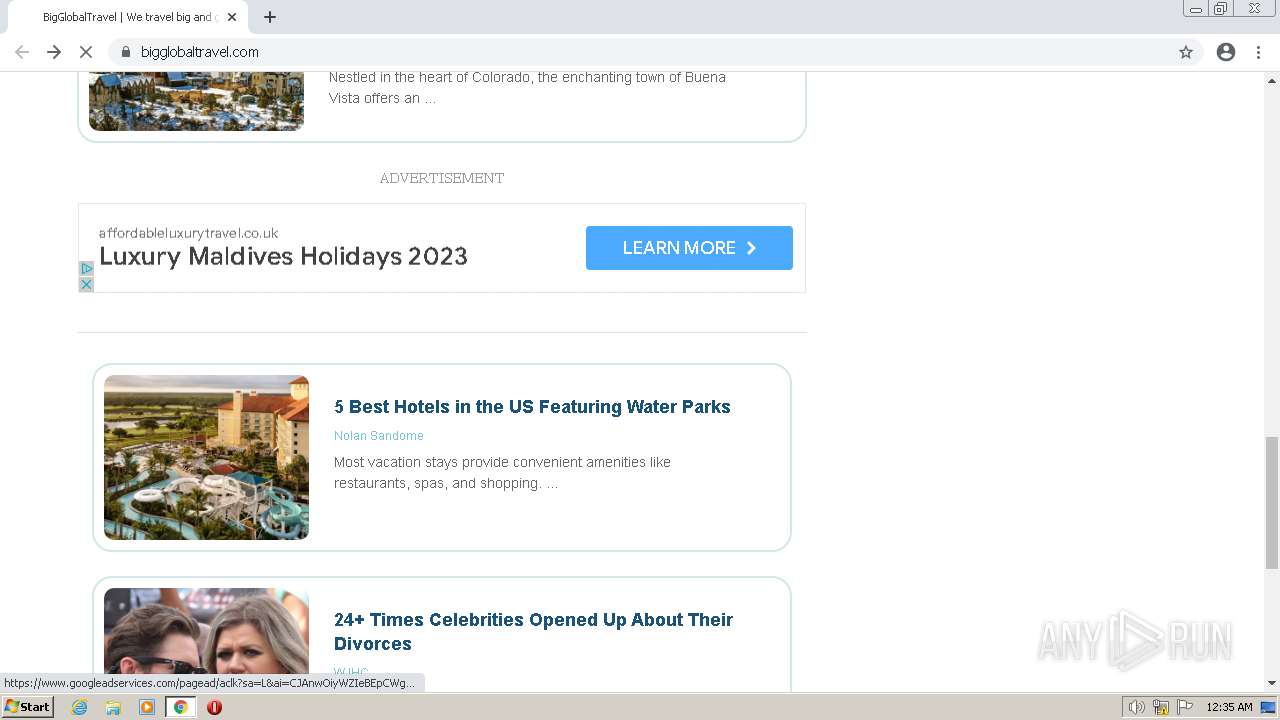This screenshot has width=1280, height=720.
Task: Click the water parks article excerpt text
Action: [502, 473]
